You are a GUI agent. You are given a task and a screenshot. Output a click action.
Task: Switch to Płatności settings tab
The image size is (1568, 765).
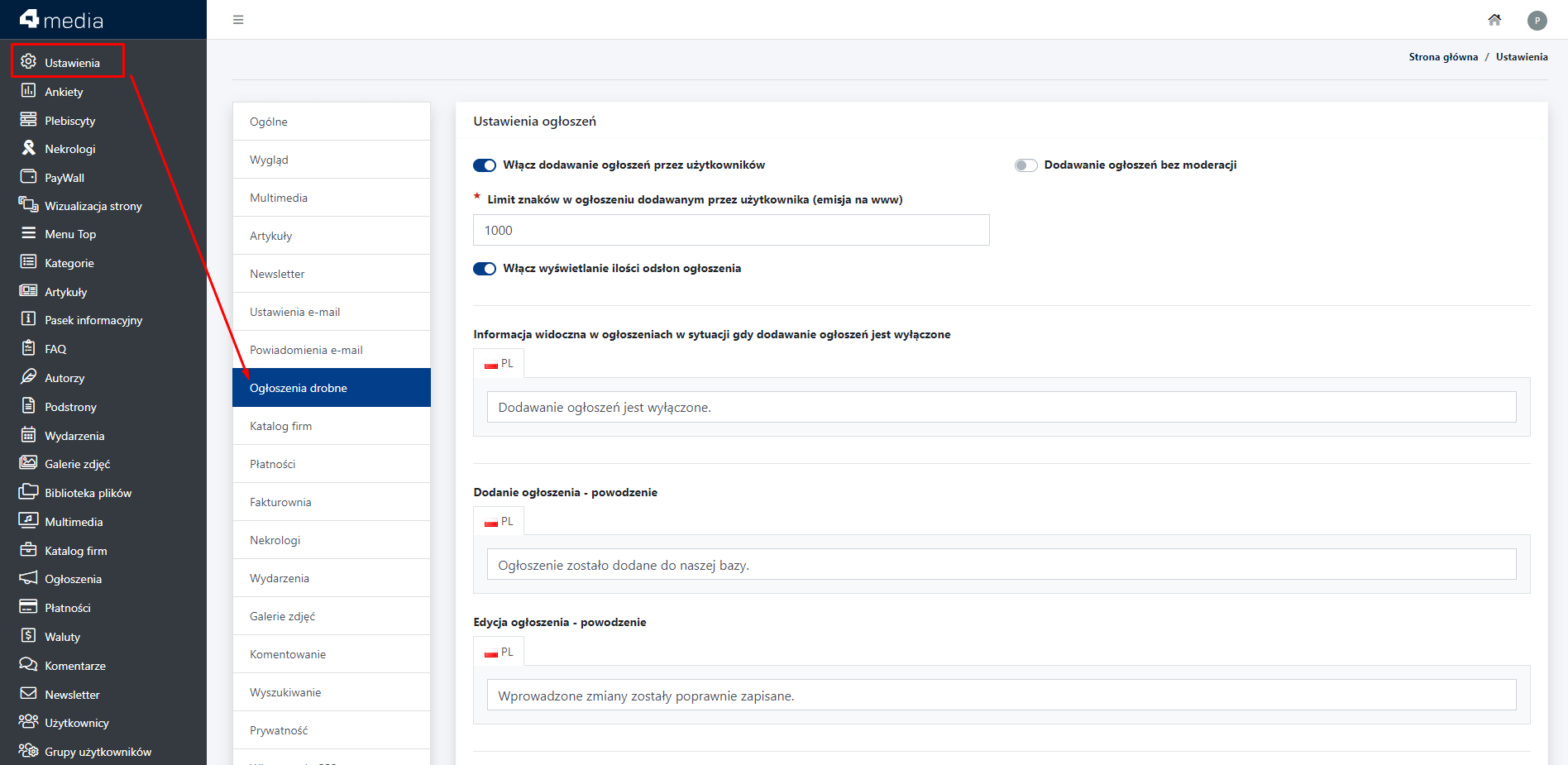[x=332, y=464]
